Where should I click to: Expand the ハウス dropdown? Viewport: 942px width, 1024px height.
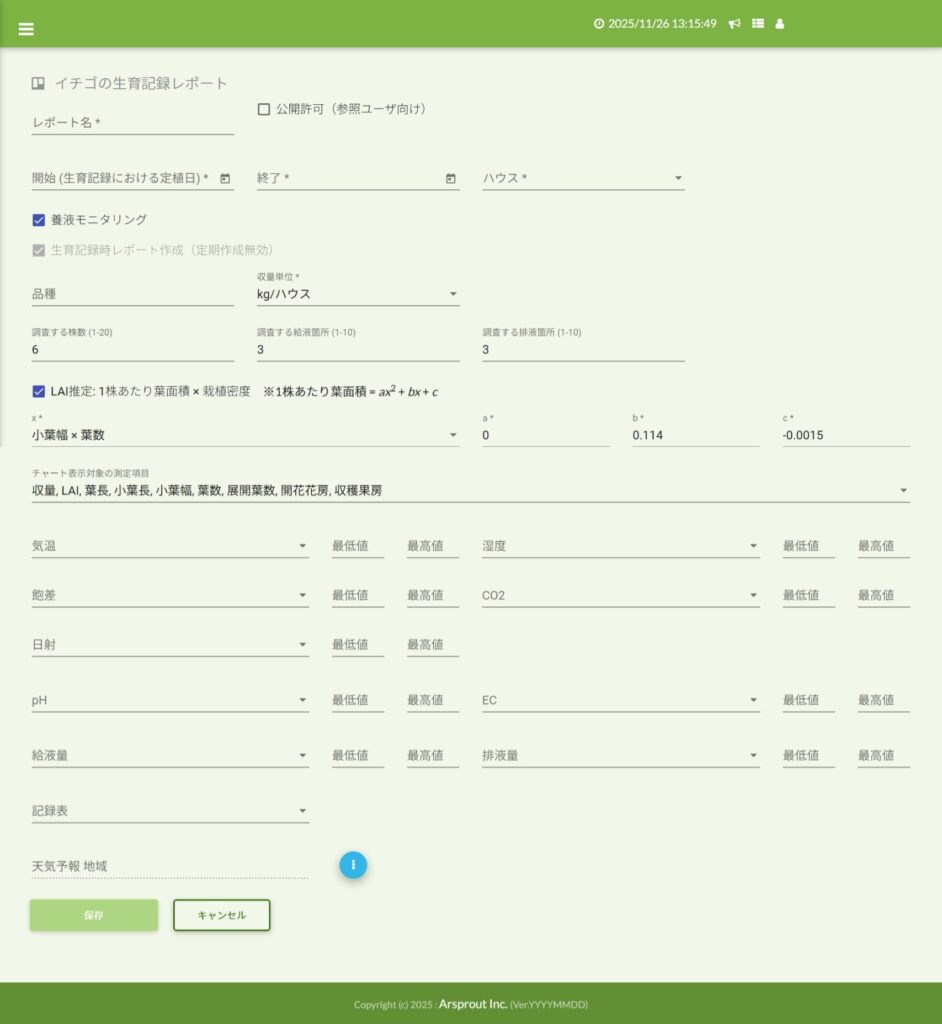pyautogui.click(x=583, y=179)
